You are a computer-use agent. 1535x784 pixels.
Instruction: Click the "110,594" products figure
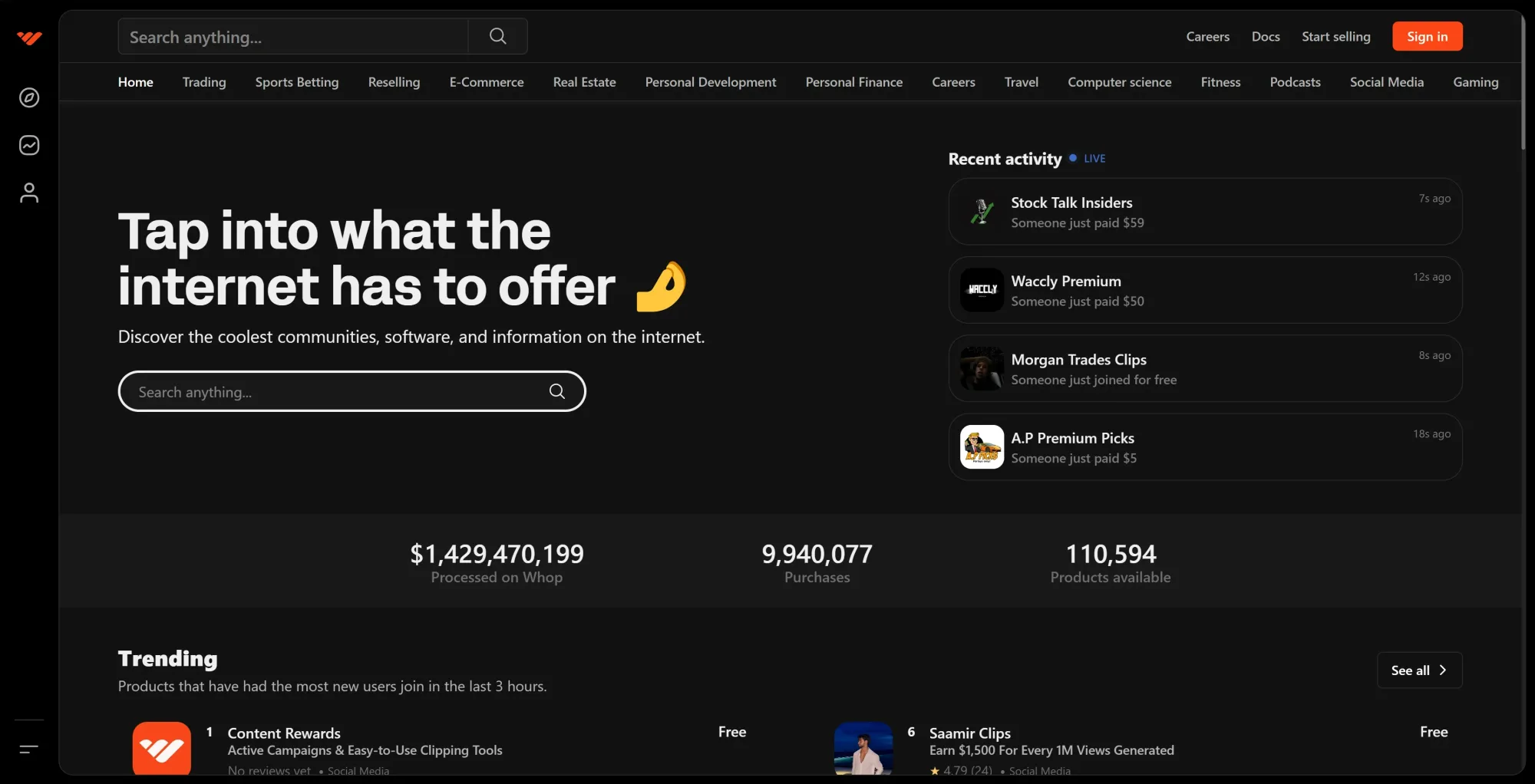[x=1111, y=553]
